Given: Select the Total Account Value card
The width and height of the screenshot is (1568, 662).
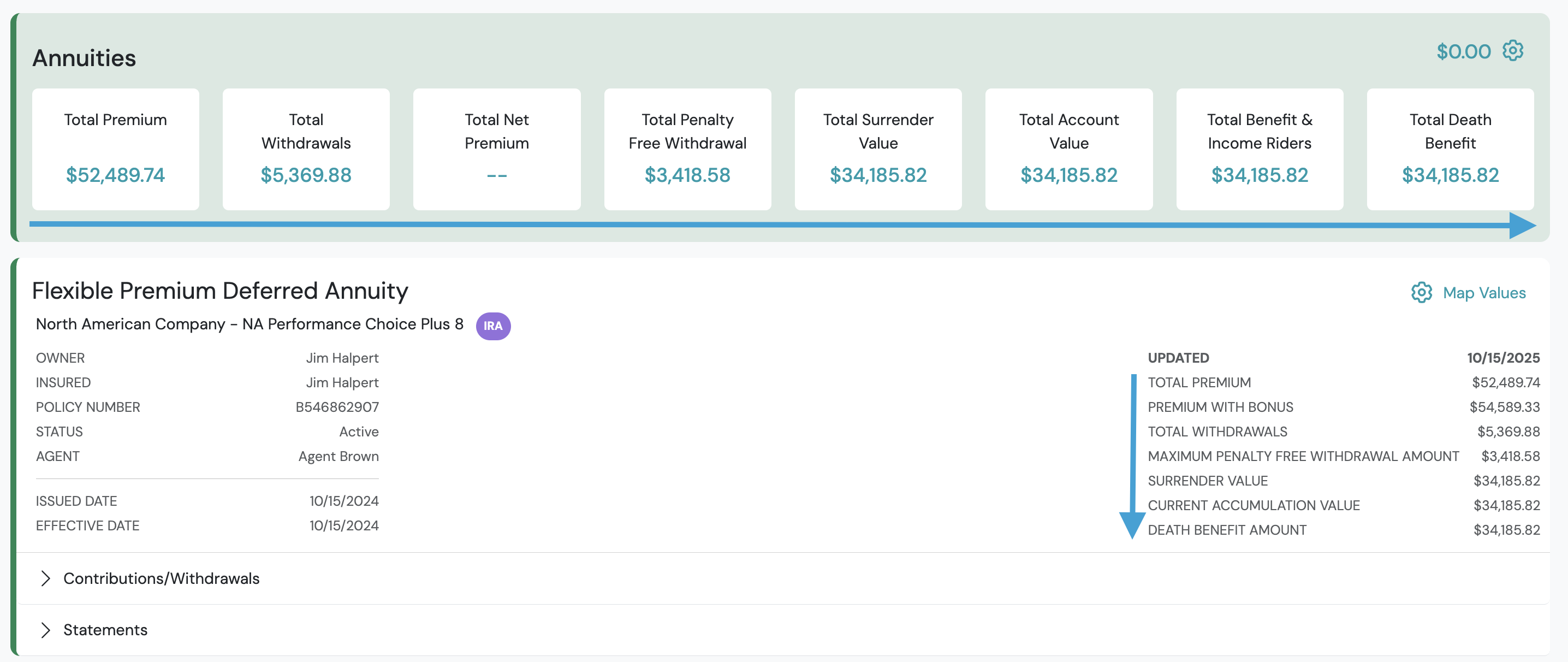Looking at the screenshot, I should (1069, 149).
